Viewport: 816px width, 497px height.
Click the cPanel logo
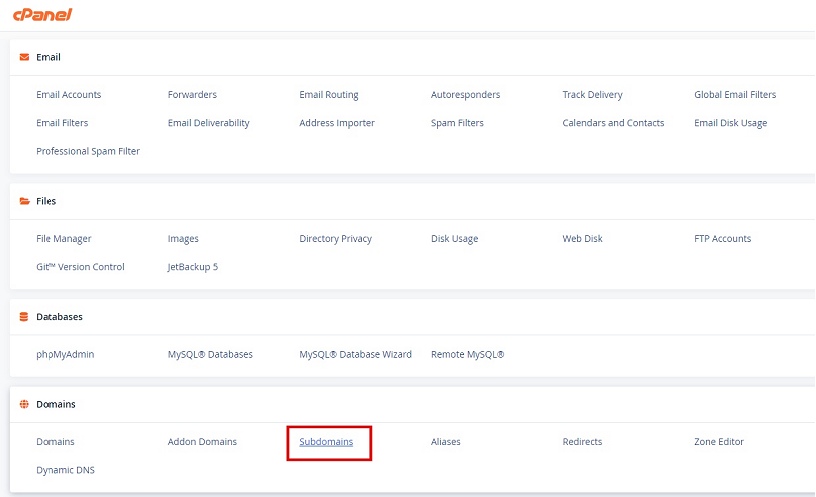(40, 15)
